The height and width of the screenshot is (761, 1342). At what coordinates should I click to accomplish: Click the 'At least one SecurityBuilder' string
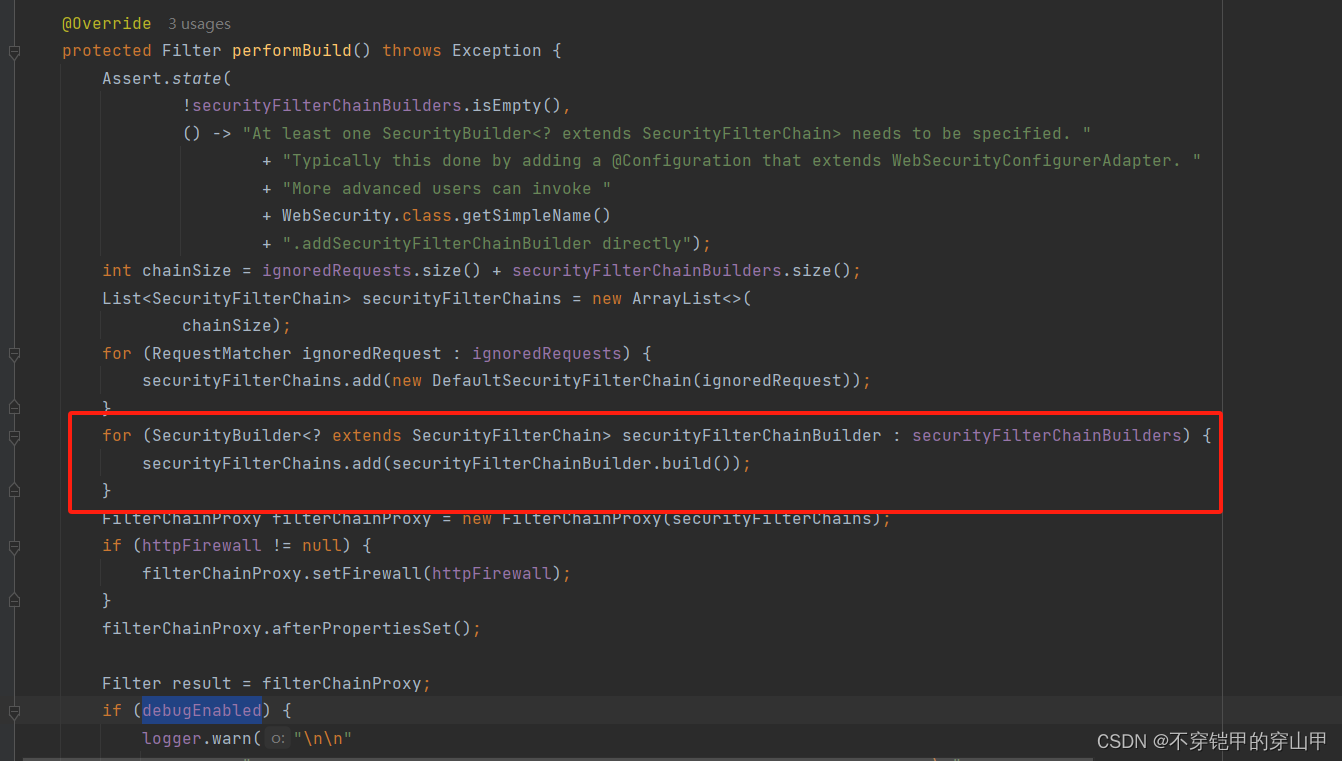667,133
